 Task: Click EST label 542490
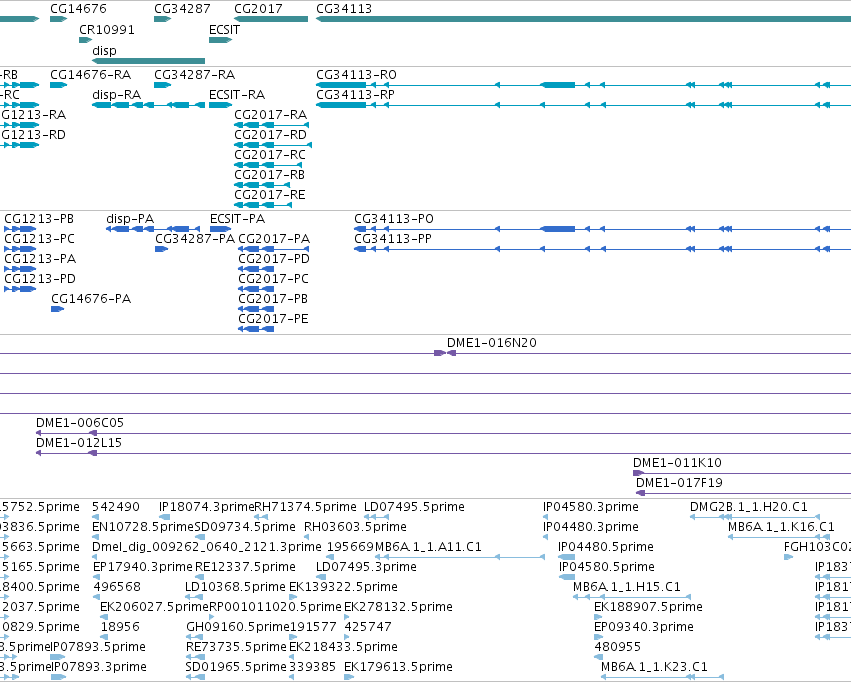click(116, 507)
